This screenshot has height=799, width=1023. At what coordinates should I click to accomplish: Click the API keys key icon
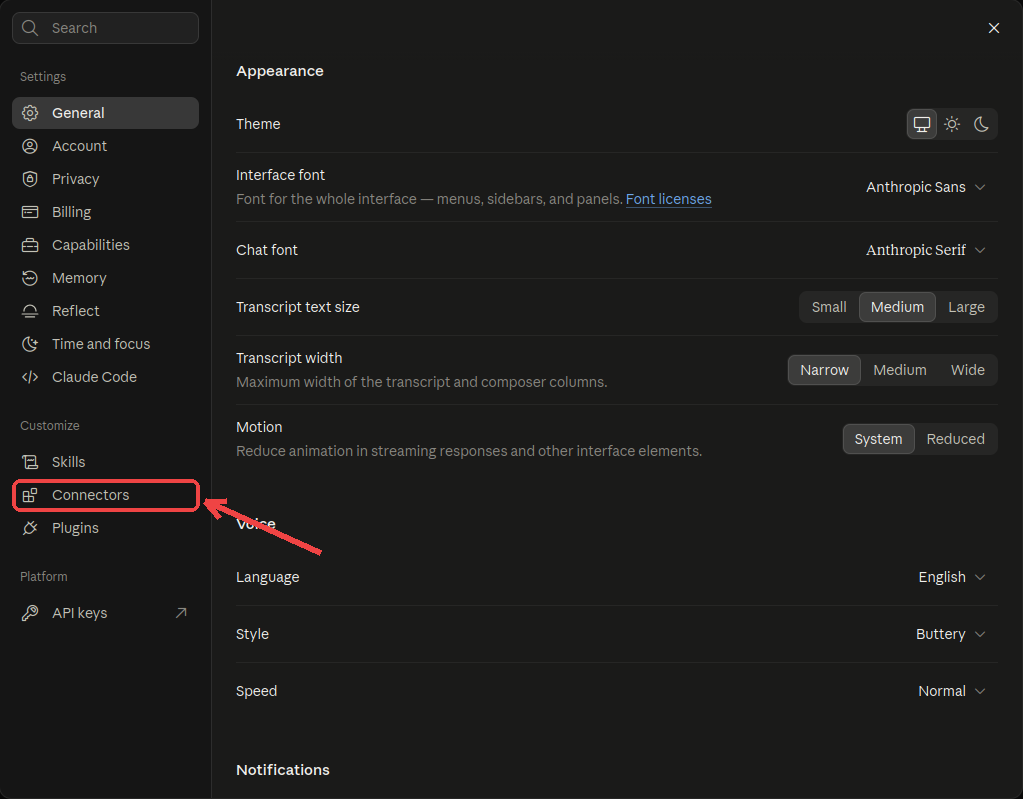point(30,613)
